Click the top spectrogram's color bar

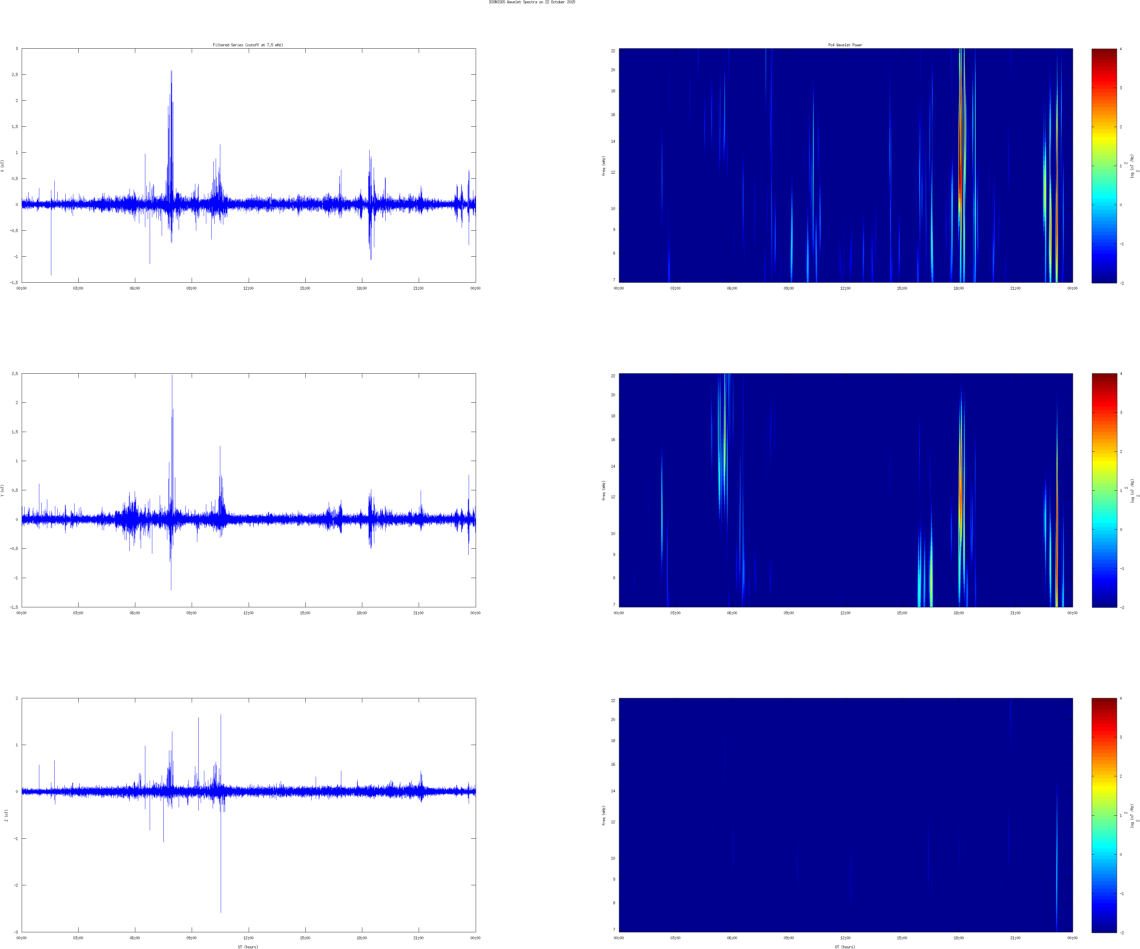1104,165
